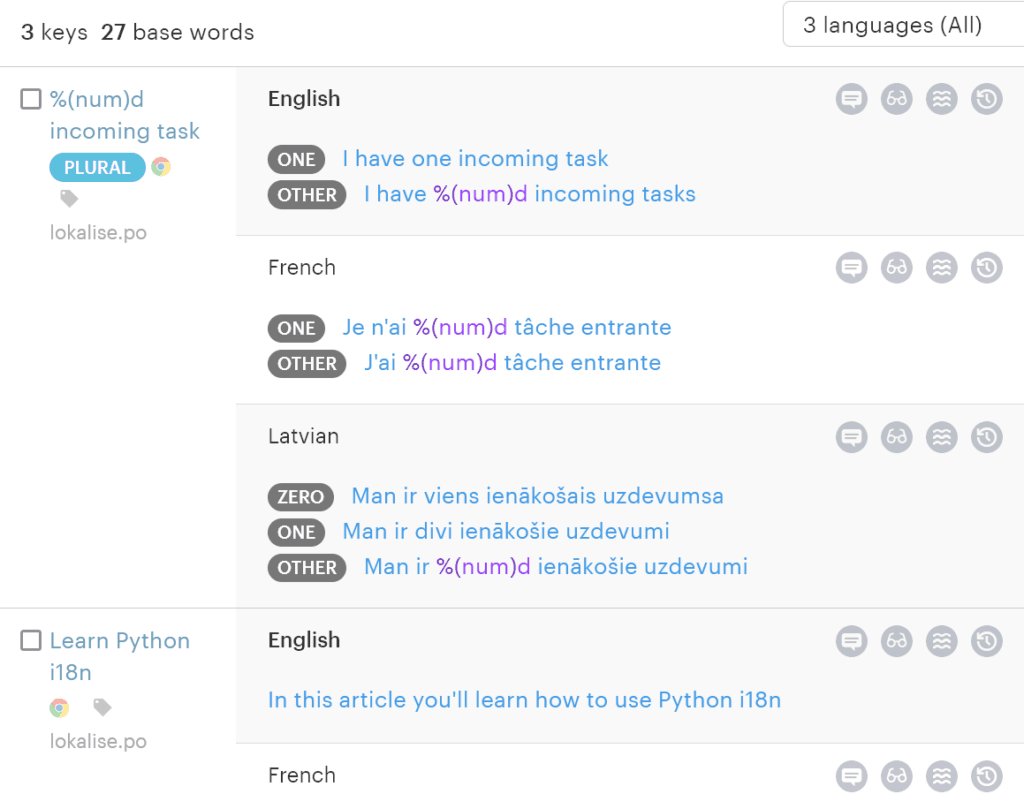Screen dimensions: 1024x809
Task: Click the glasses icon in the bottom French row
Action: click(897, 776)
